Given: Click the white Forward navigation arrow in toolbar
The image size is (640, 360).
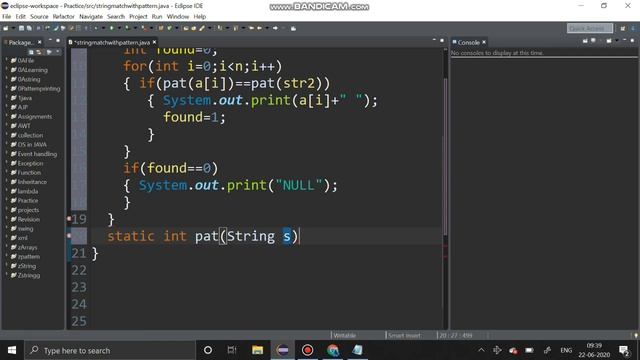Looking at the screenshot, I should coord(275,28).
